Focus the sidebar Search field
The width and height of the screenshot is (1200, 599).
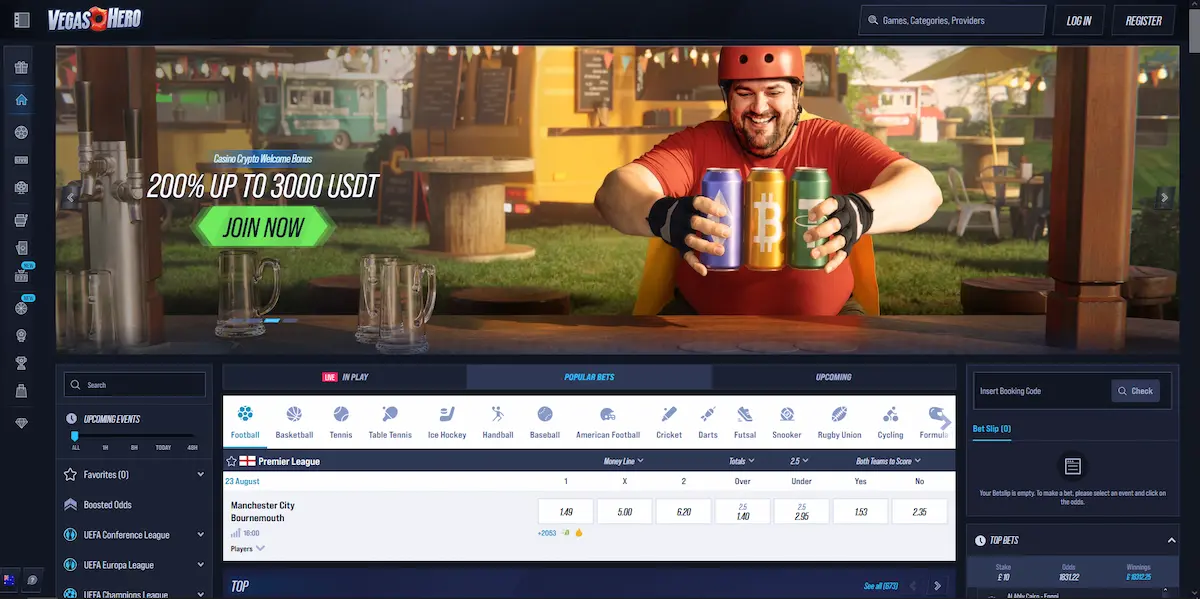pyautogui.click(x=135, y=385)
